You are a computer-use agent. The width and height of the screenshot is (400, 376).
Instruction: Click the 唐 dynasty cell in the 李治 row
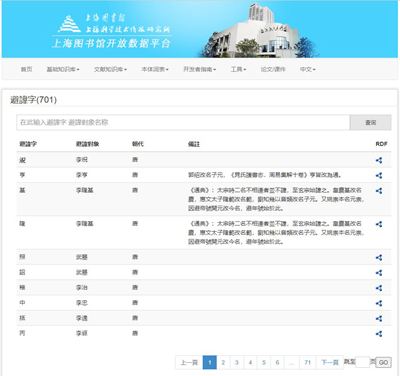pos(135,287)
